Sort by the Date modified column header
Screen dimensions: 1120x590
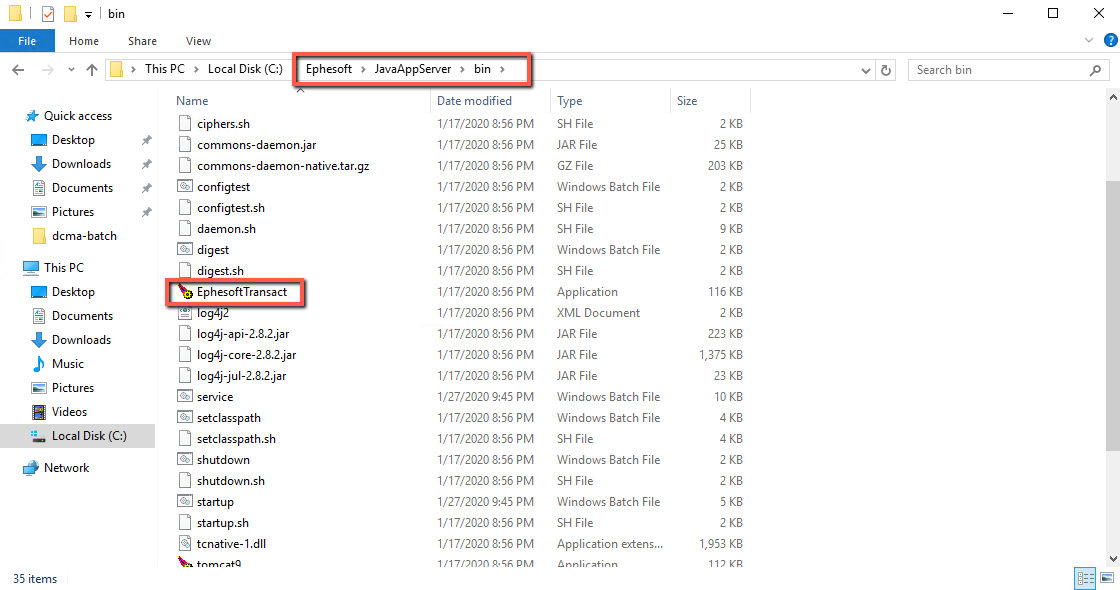[474, 101]
